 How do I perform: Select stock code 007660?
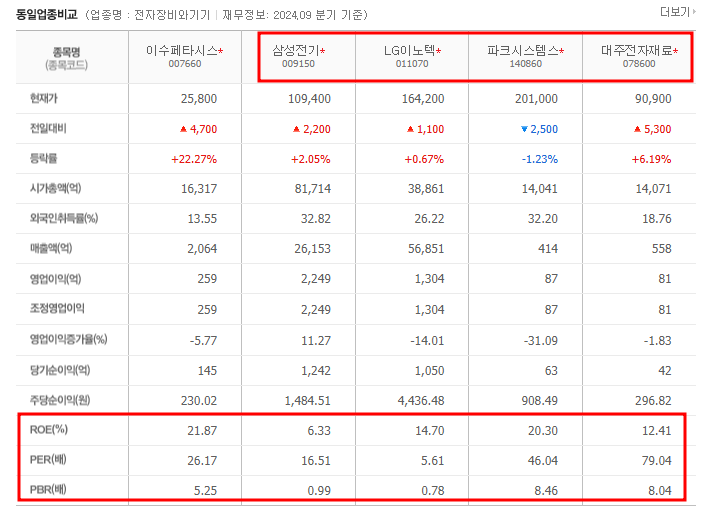[185, 64]
